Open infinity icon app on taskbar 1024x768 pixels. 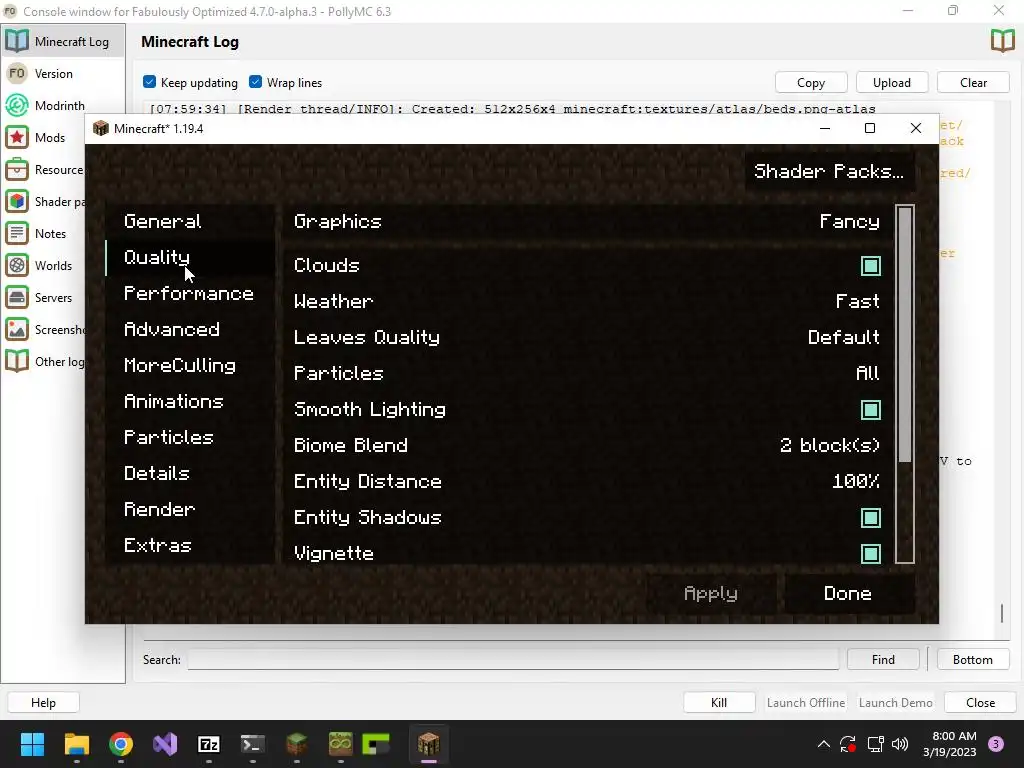(x=340, y=744)
